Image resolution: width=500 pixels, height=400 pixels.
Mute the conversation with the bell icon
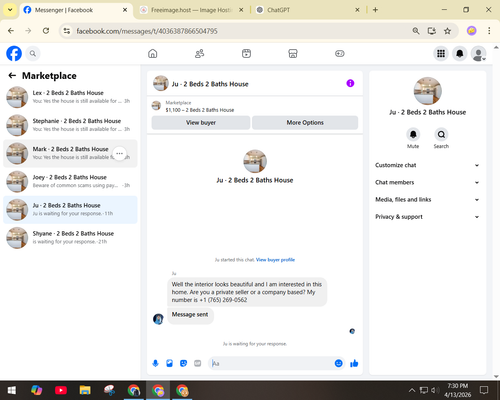tap(413, 134)
